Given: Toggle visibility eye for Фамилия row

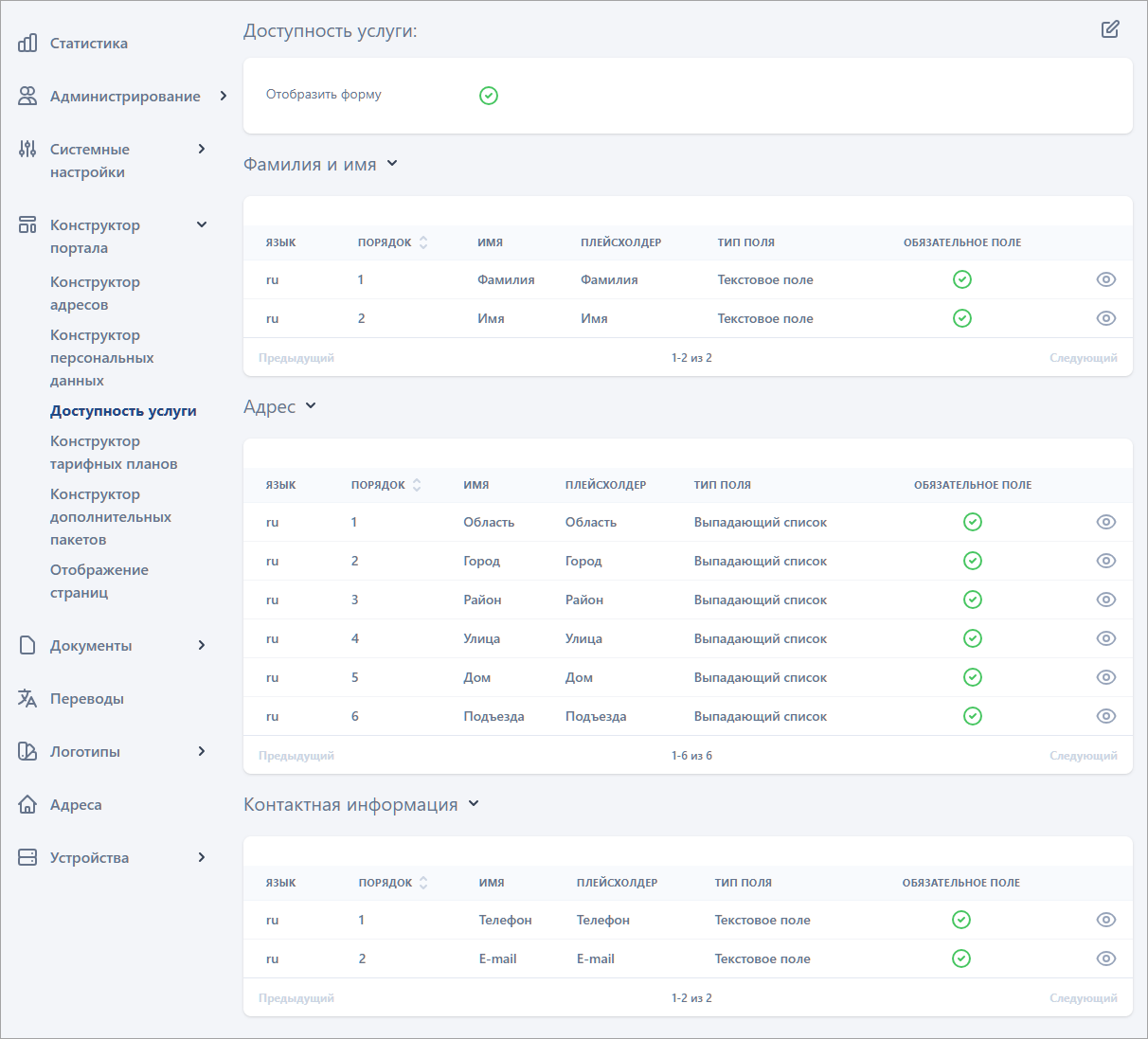Looking at the screenshot, I should pos(1105,279).
